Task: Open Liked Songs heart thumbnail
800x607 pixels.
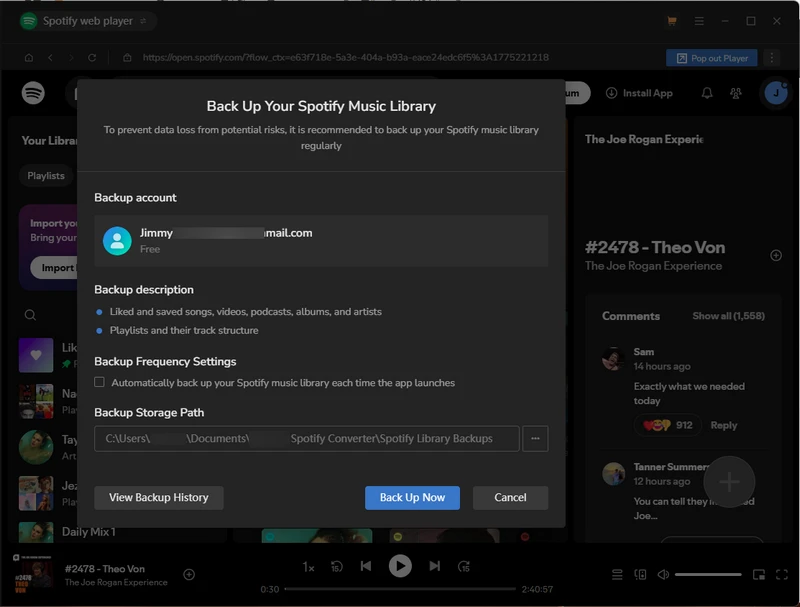Action: point(36,355)
